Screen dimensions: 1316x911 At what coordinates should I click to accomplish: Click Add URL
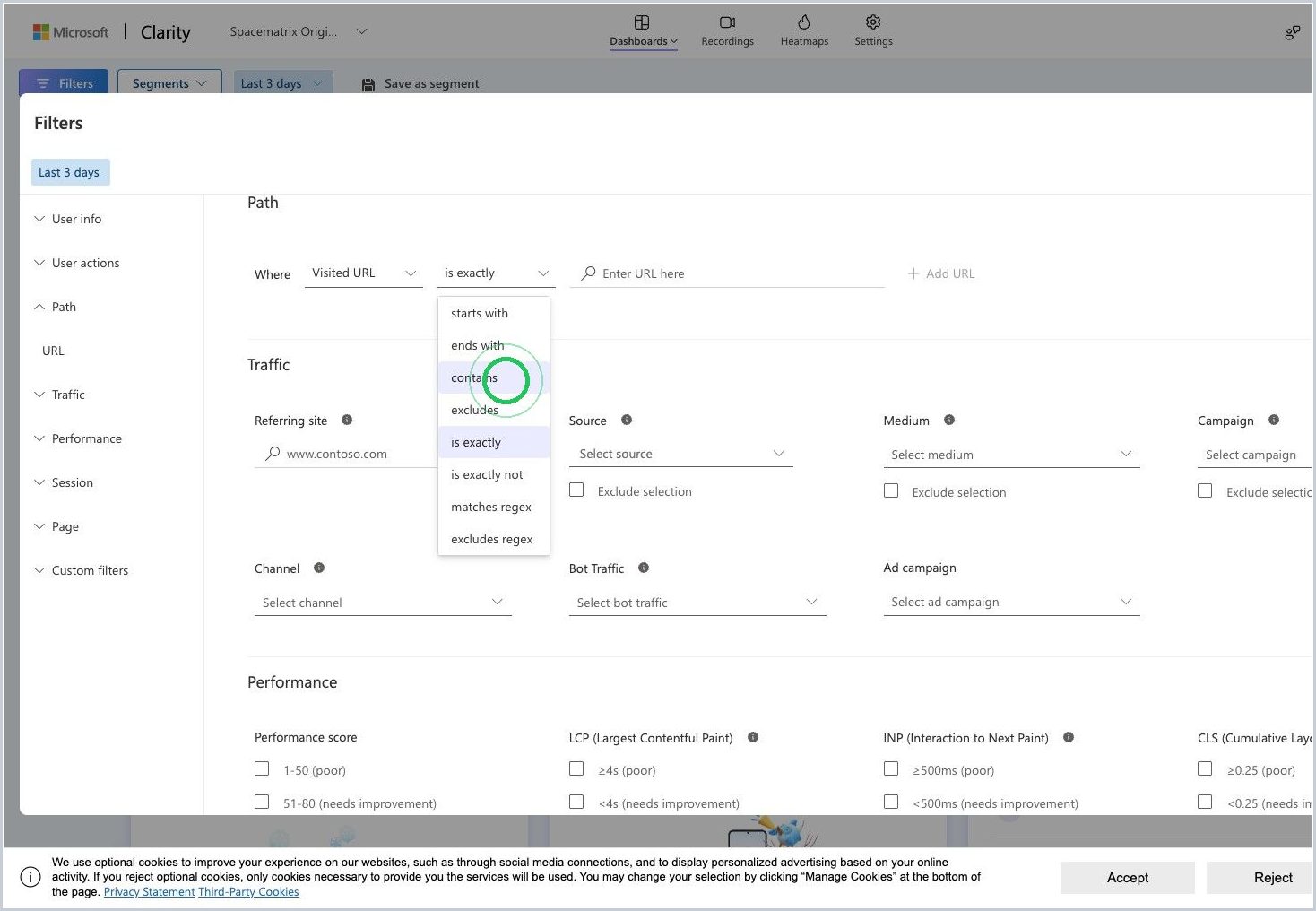coord(941,273)
